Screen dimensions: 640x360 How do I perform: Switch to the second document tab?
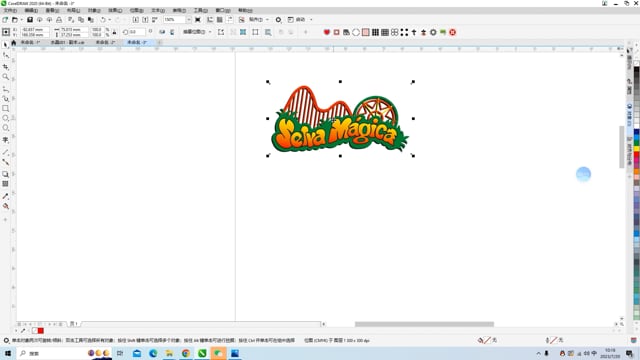click(67, 42)
